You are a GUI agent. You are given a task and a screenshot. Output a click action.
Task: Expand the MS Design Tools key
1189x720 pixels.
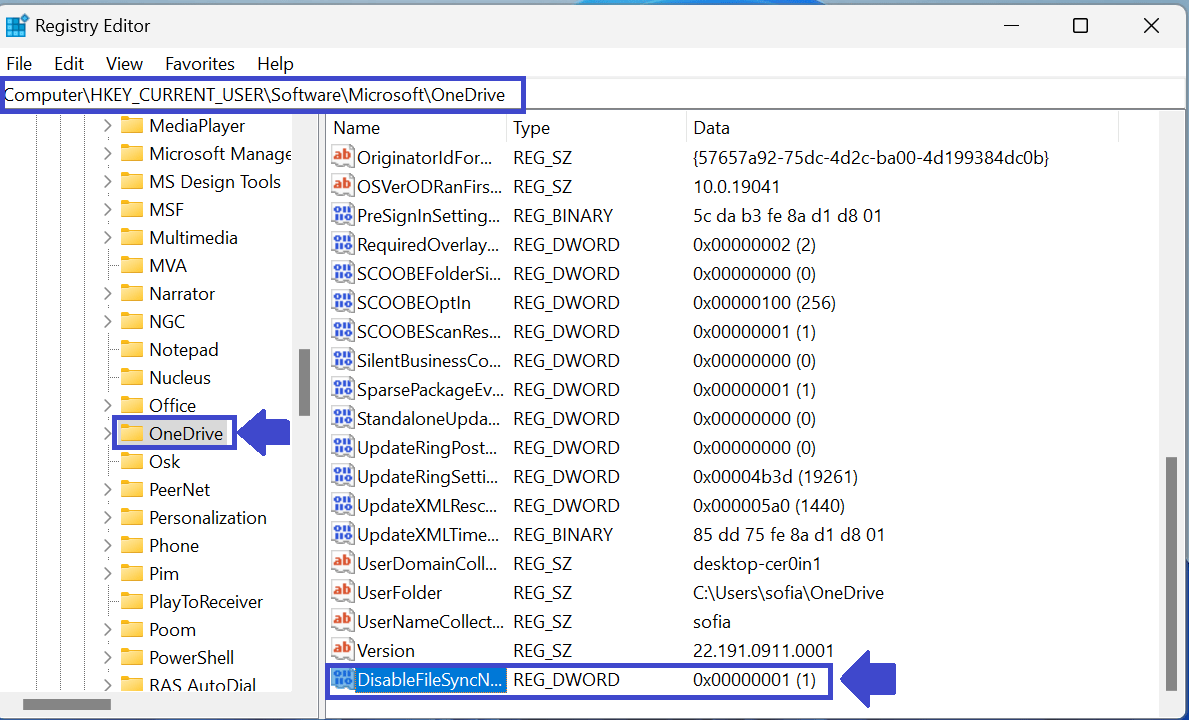point(107,182)
